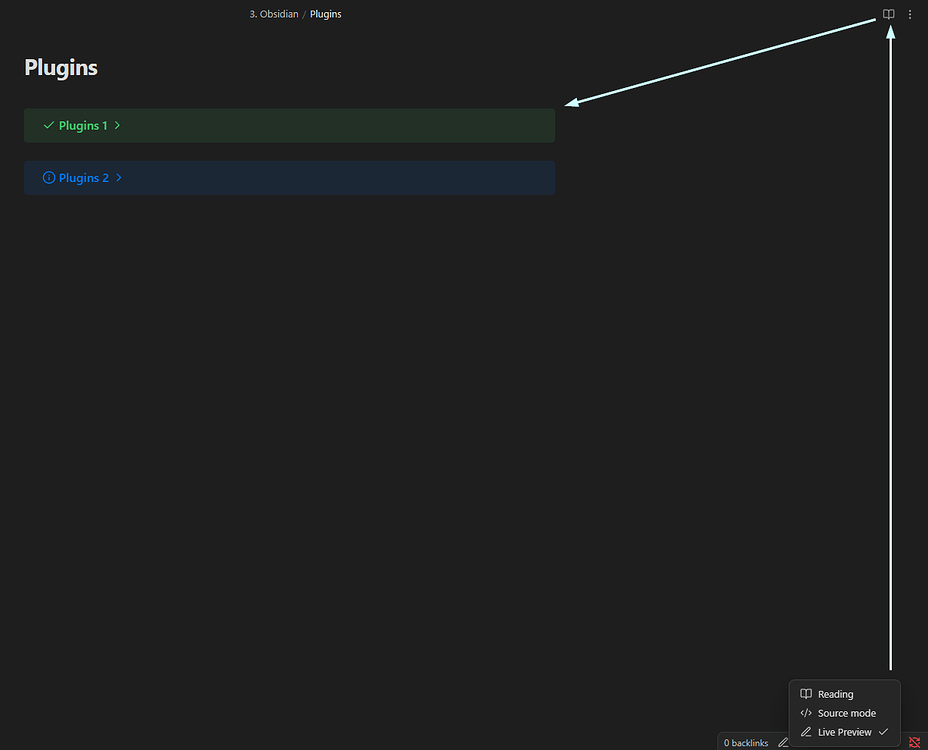The height and width of the screenshot is (750, 928).
Task: Click the status bar pencil editing mode icon
Action: [783, 742]
